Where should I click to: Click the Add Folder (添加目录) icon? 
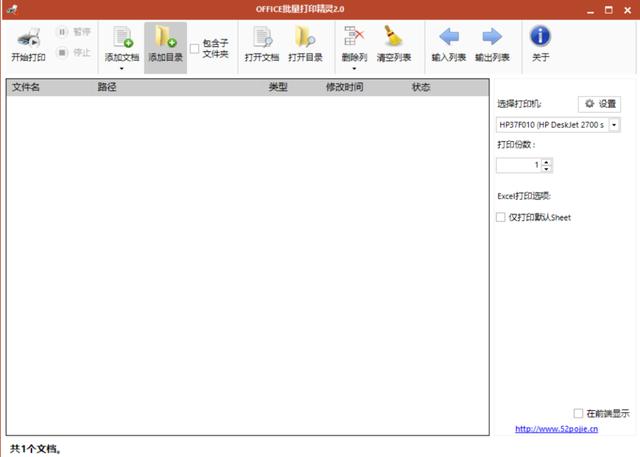coord(165,37)
